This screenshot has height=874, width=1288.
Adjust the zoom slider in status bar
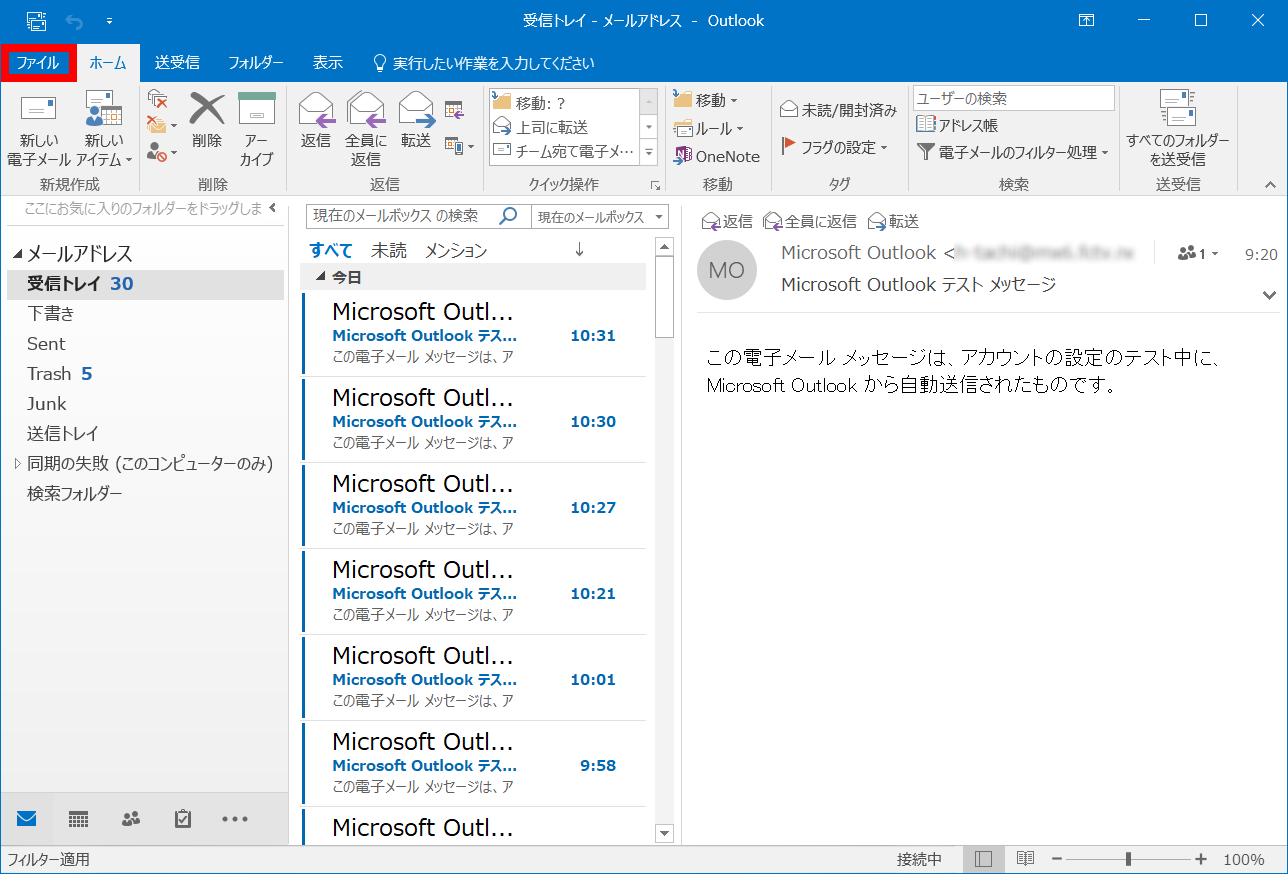click(1128, 859)
